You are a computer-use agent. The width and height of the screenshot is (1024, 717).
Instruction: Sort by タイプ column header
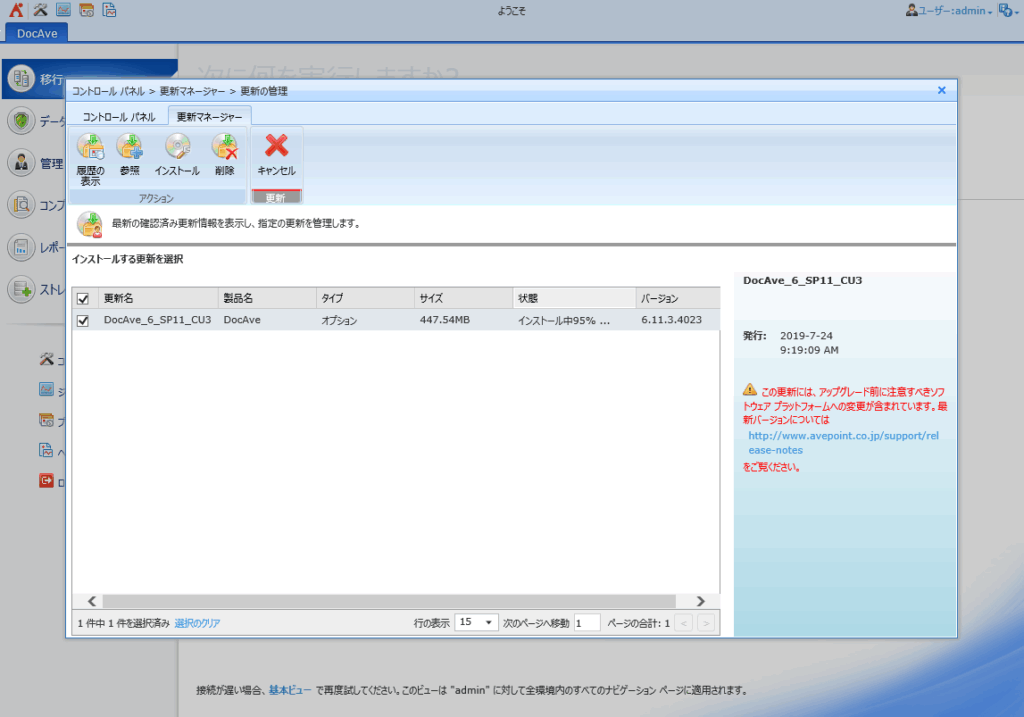tap(366, 298)
